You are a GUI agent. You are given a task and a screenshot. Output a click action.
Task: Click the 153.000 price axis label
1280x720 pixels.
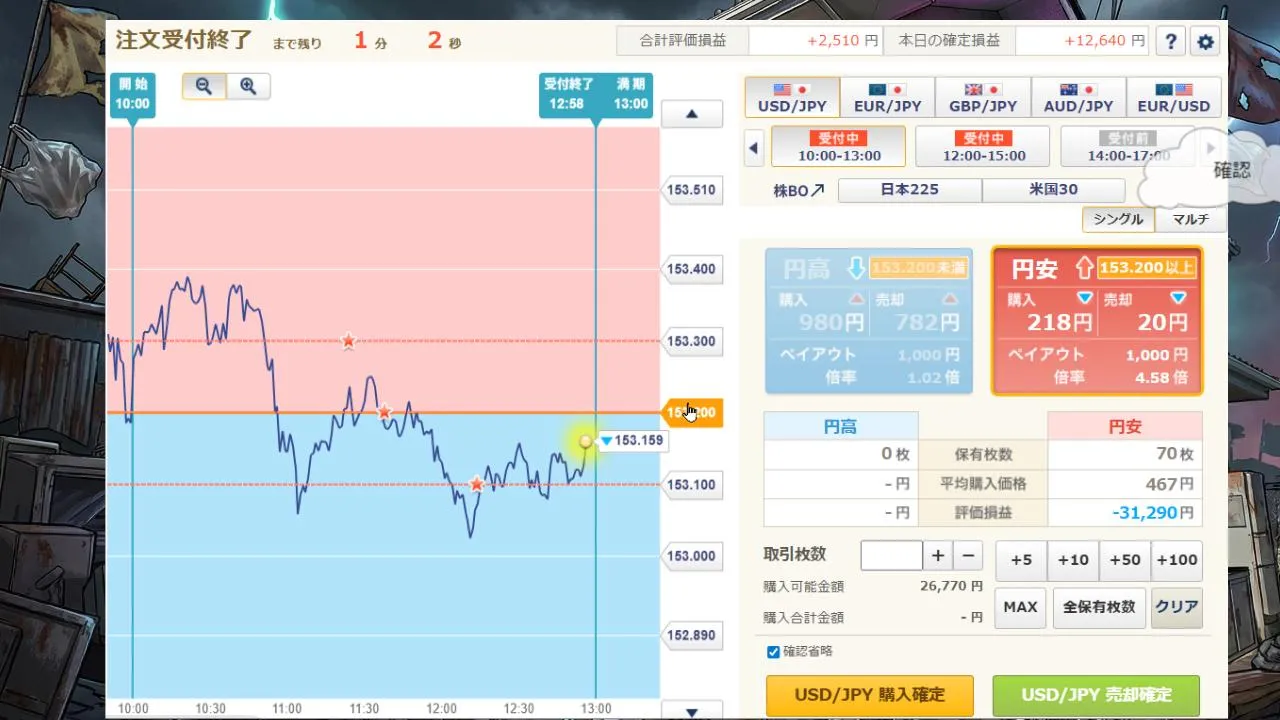691,556
